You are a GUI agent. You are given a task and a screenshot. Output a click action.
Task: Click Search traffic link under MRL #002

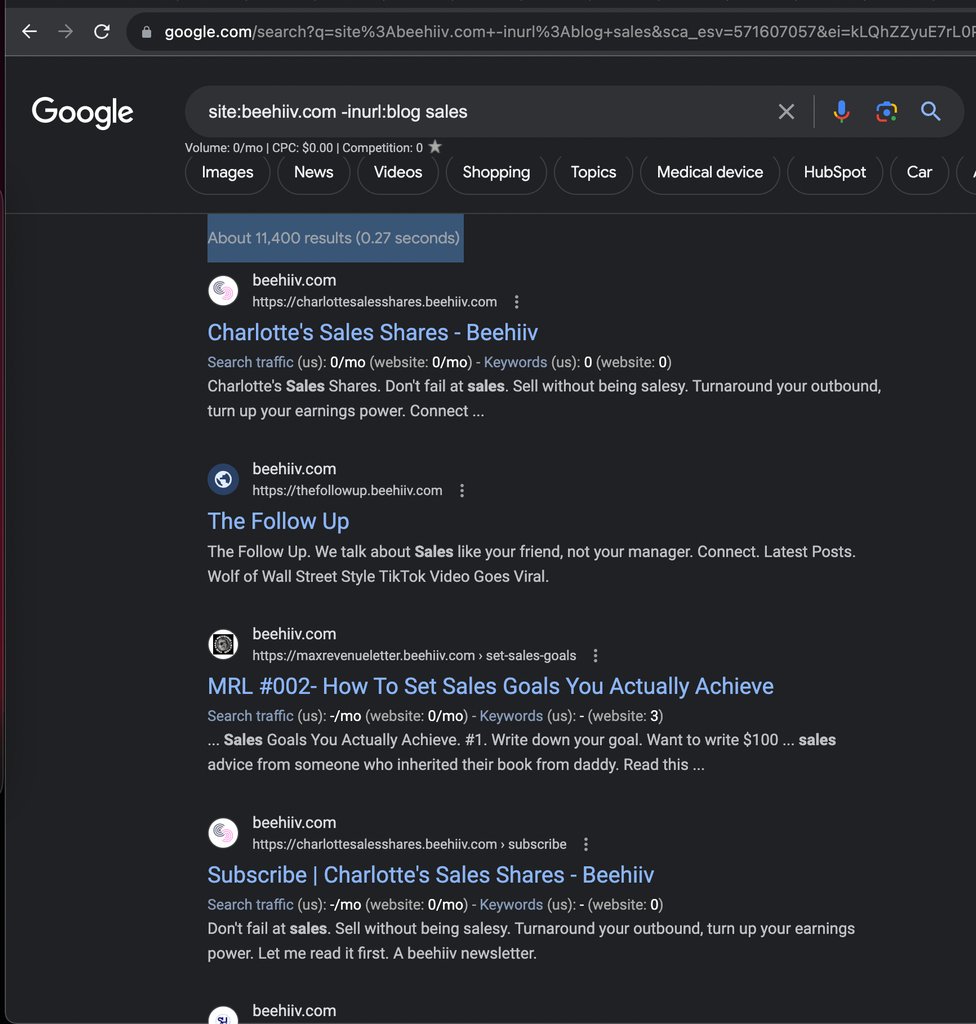pos(250,716)
